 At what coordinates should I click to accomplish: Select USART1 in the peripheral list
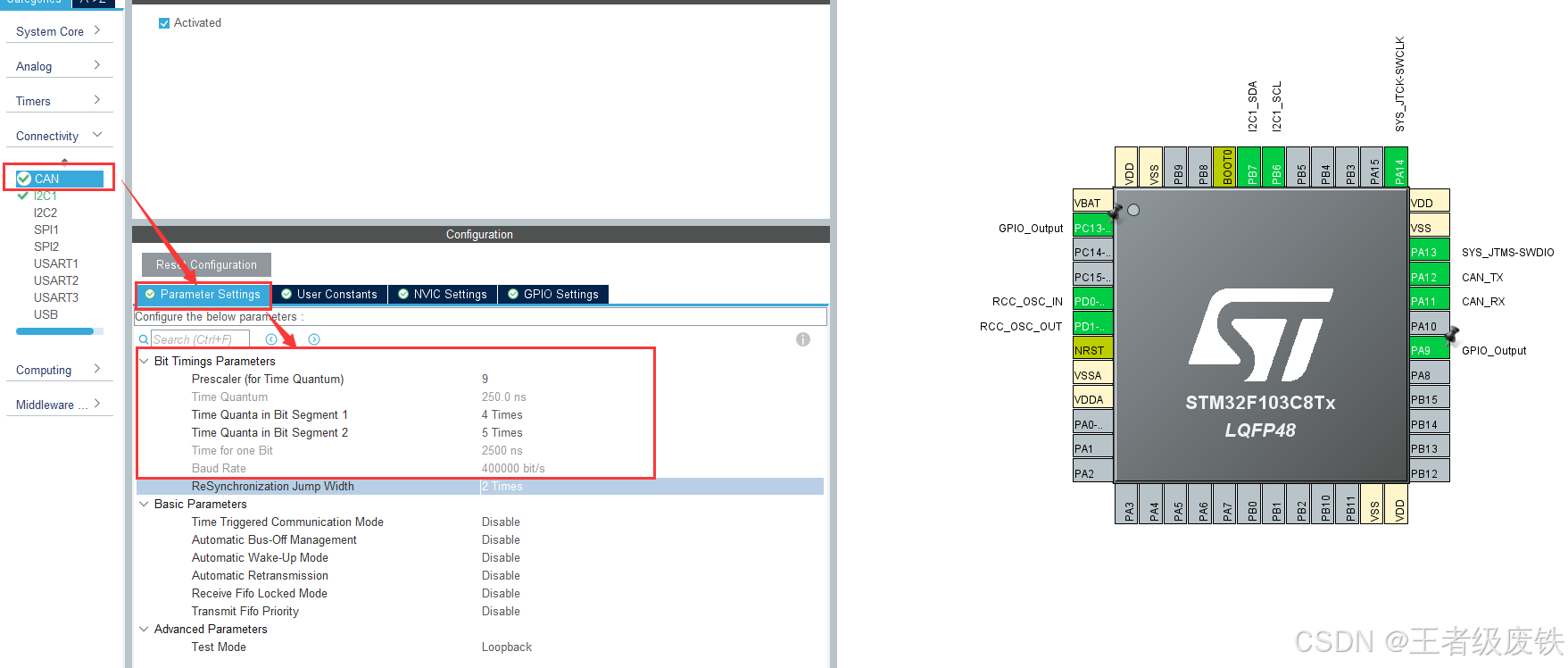coord(55,263)
